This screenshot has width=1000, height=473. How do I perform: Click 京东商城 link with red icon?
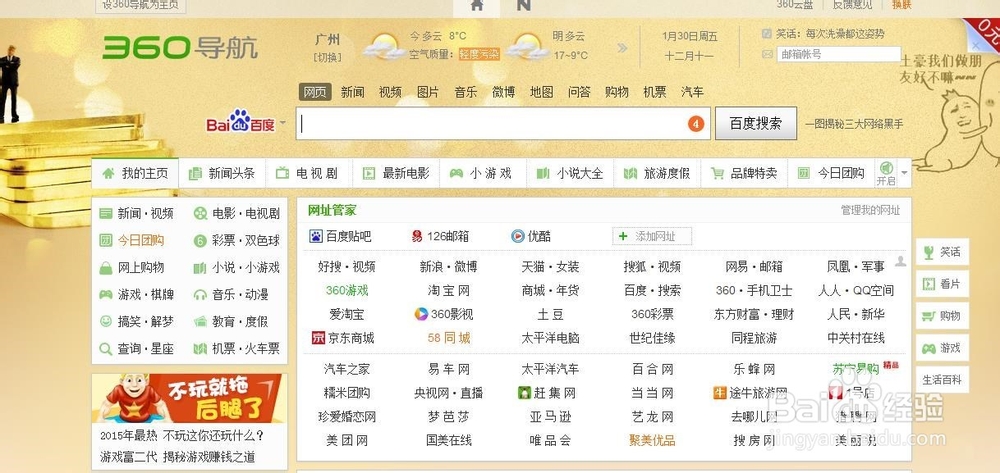coord(343,338)
